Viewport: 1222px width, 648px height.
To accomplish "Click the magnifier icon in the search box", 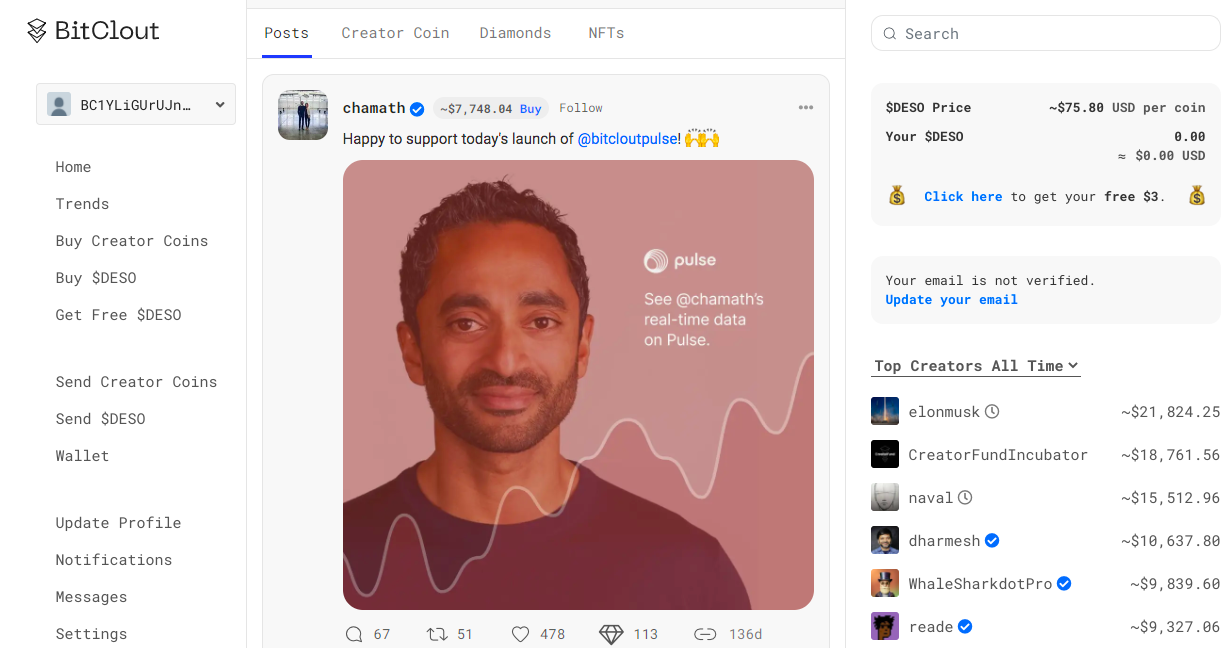I will [890, 34].
